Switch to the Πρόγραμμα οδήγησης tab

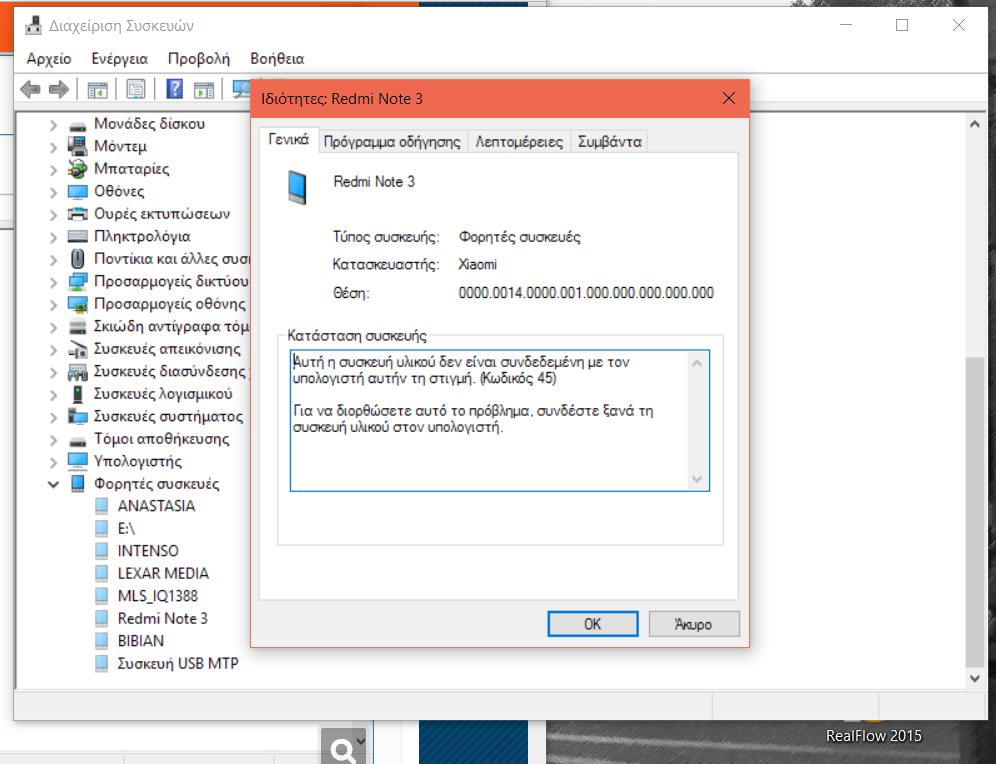tap(392, 141)
